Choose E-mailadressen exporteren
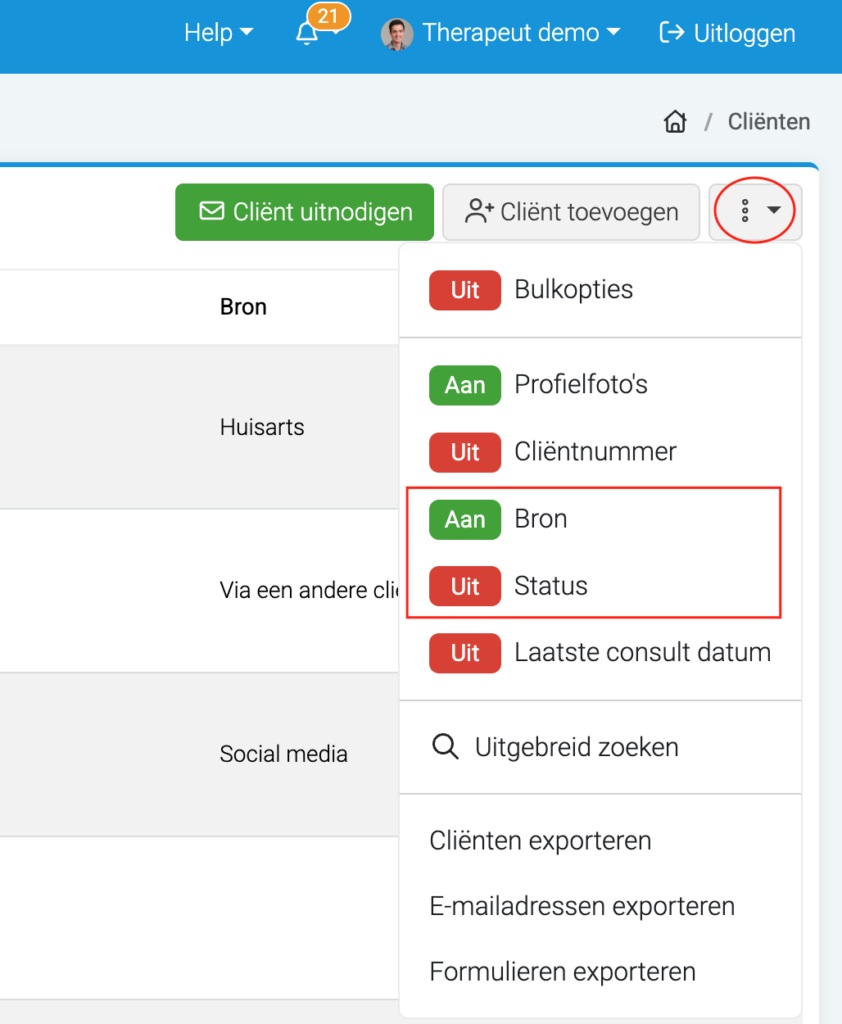This screenshot has height=1024, width=842. pos(582,906)
